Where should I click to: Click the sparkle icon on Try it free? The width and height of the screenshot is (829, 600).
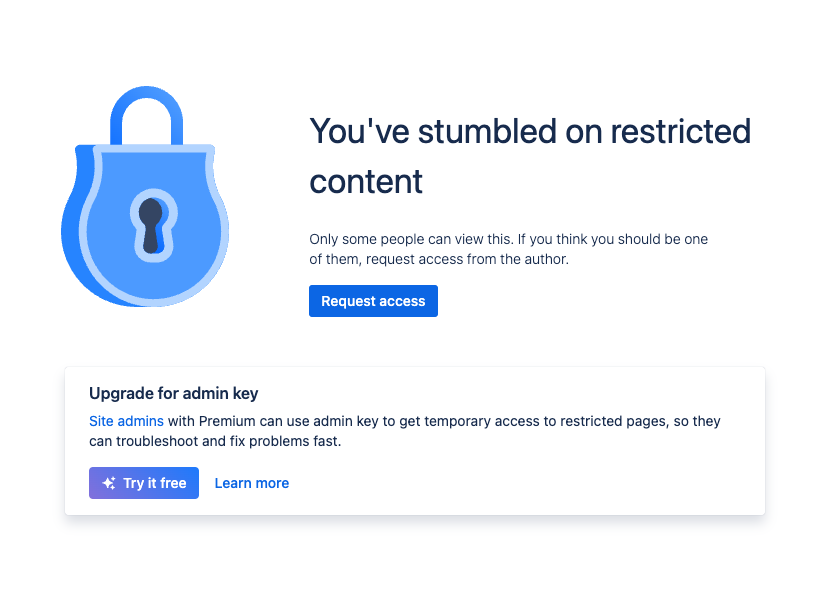coord(109,483)
